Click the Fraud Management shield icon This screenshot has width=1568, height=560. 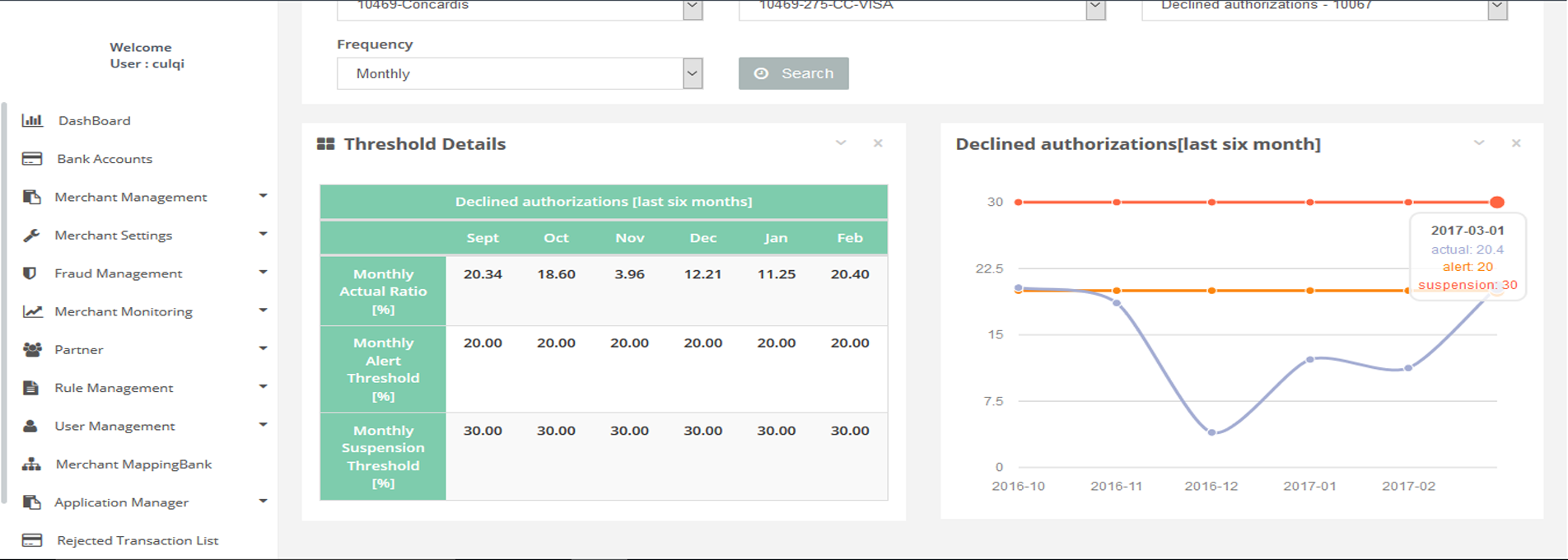click(30, 273)
